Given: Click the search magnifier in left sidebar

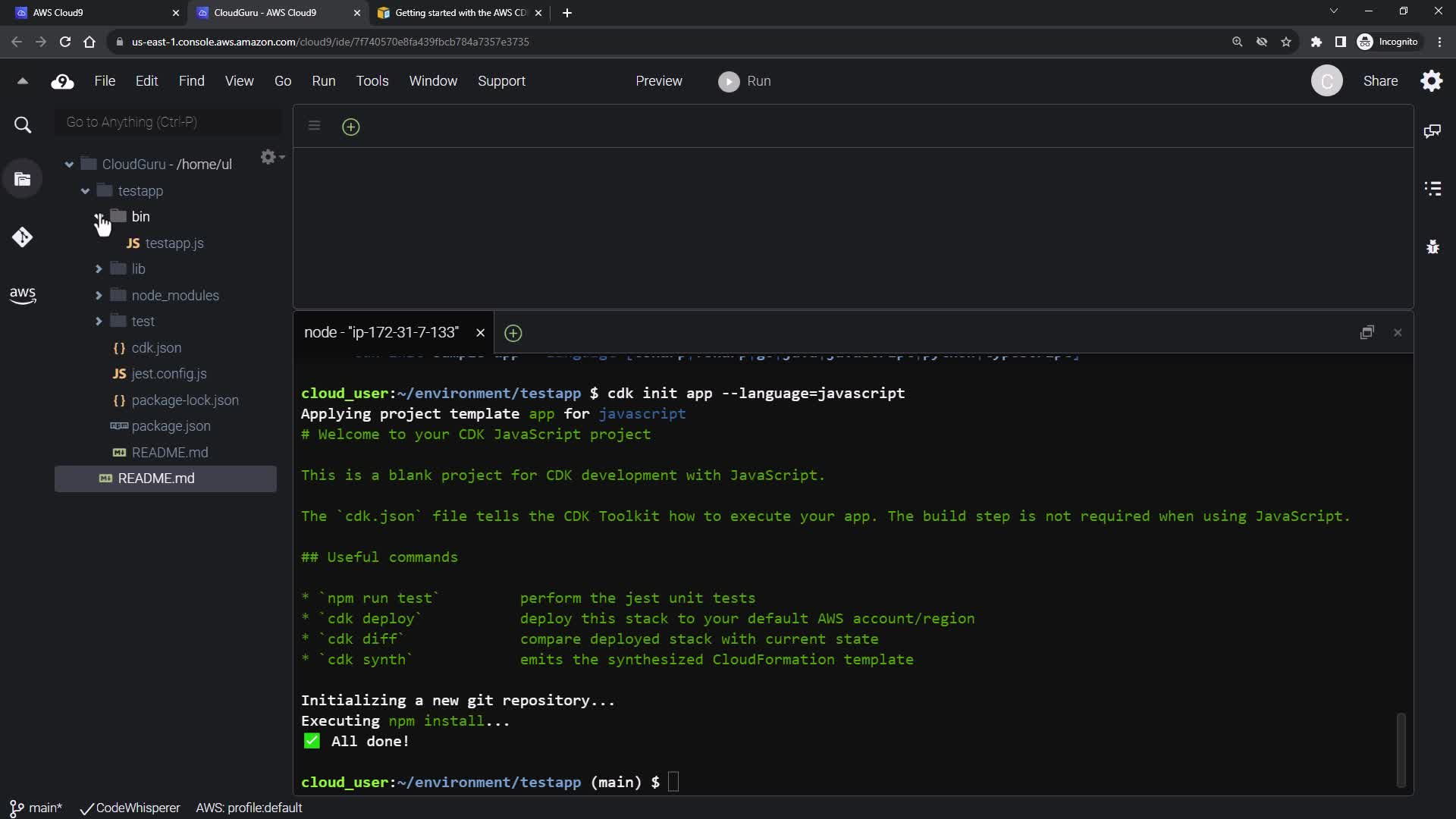Looking at the screenshot, I should (23, 125).
